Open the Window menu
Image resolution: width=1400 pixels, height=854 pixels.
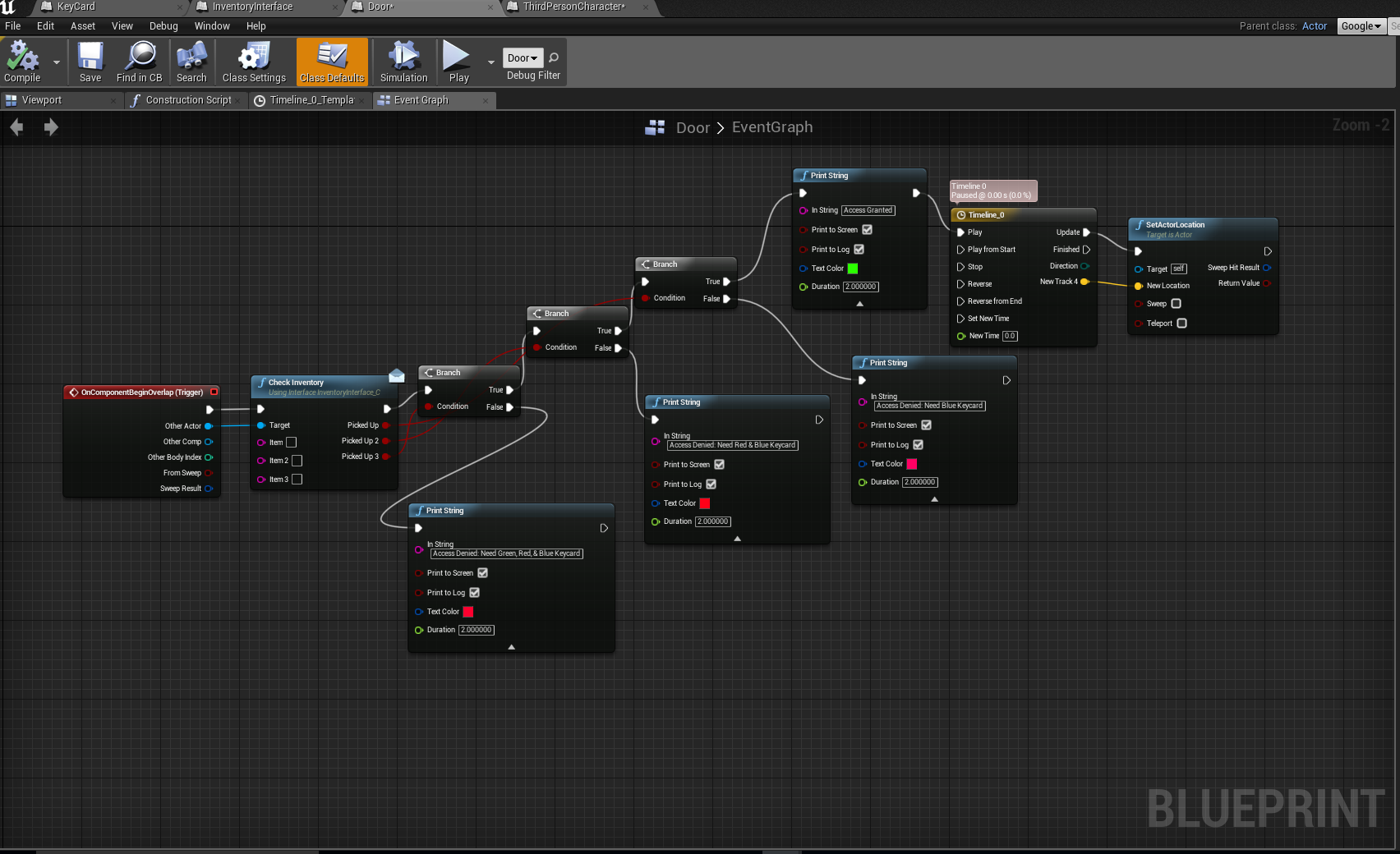coord(212,26)
